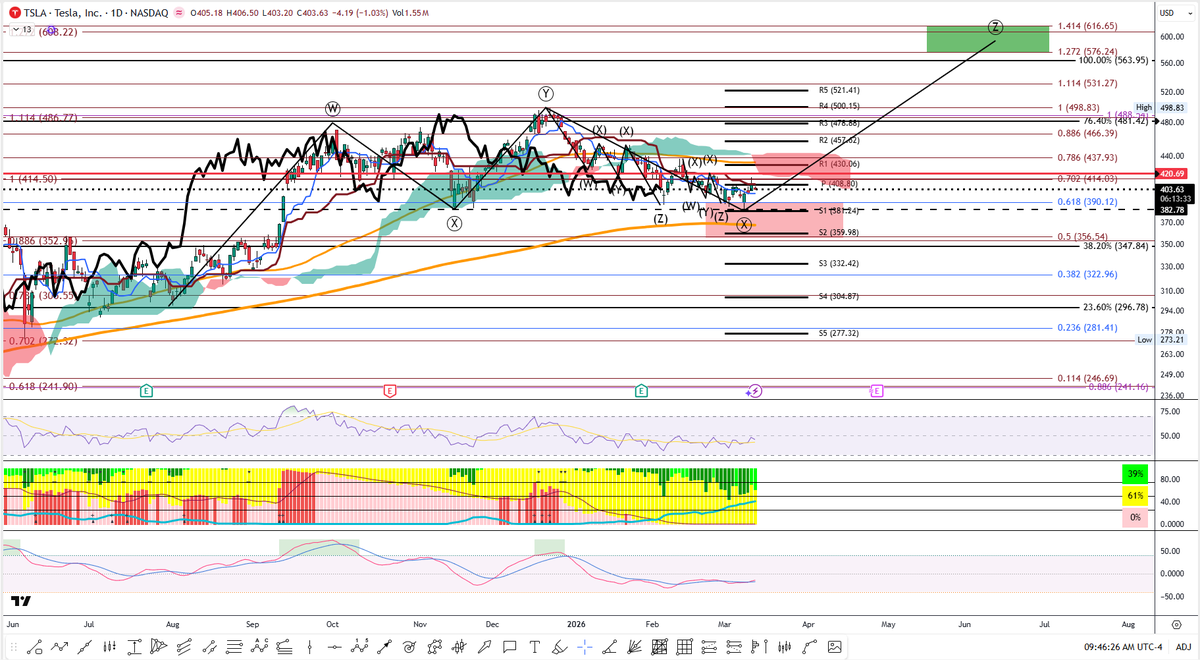The image size is (1200, 660).
Task: Click the circled Z wave label at top
Action: [x=995, y=27]
